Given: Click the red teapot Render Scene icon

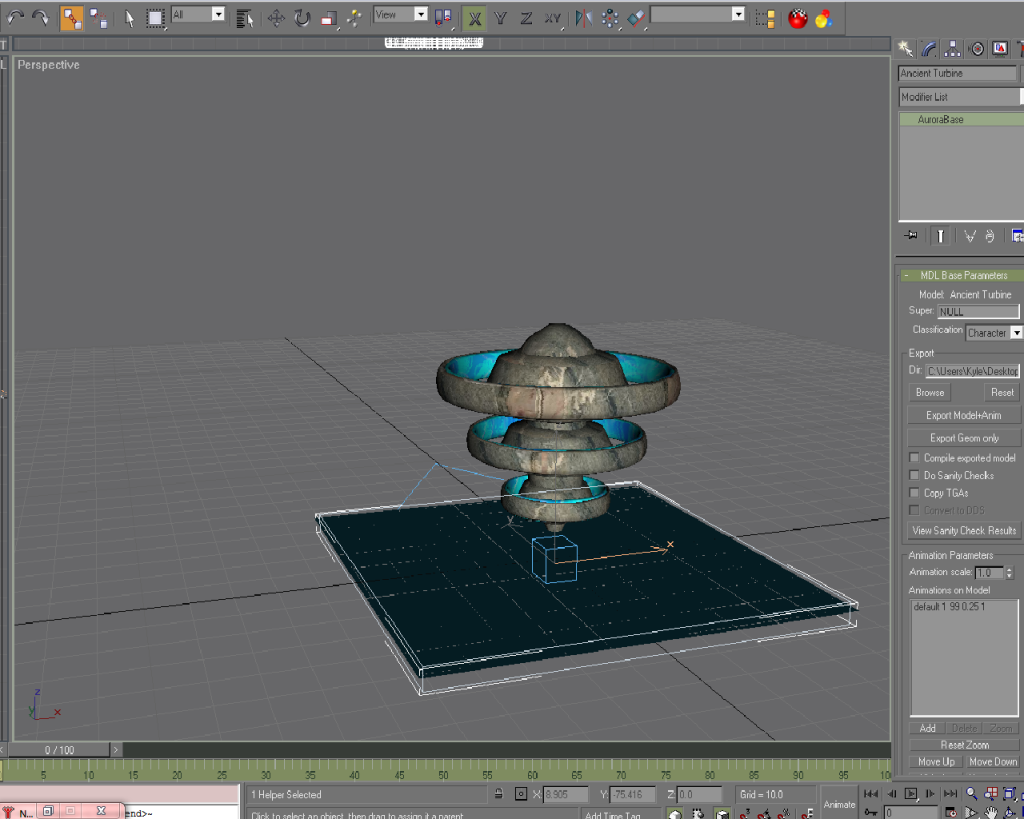Looking at the screenshot, I should point(797,18).
